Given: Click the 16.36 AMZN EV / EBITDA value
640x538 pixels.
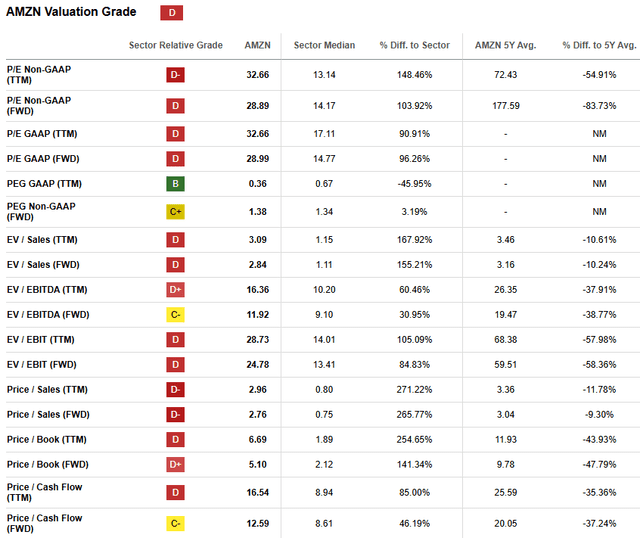Looking at the screenshot, I should tap(258, 290).
